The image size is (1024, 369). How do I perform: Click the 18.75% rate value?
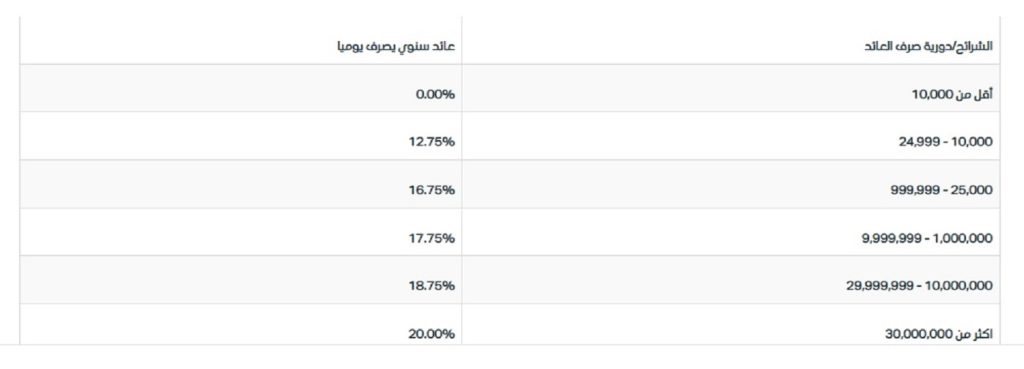432,286
